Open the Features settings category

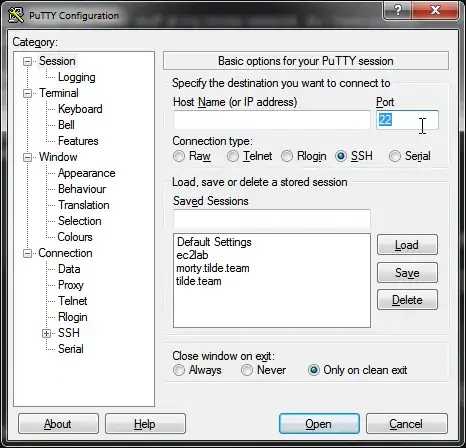[x=78, y=141]
